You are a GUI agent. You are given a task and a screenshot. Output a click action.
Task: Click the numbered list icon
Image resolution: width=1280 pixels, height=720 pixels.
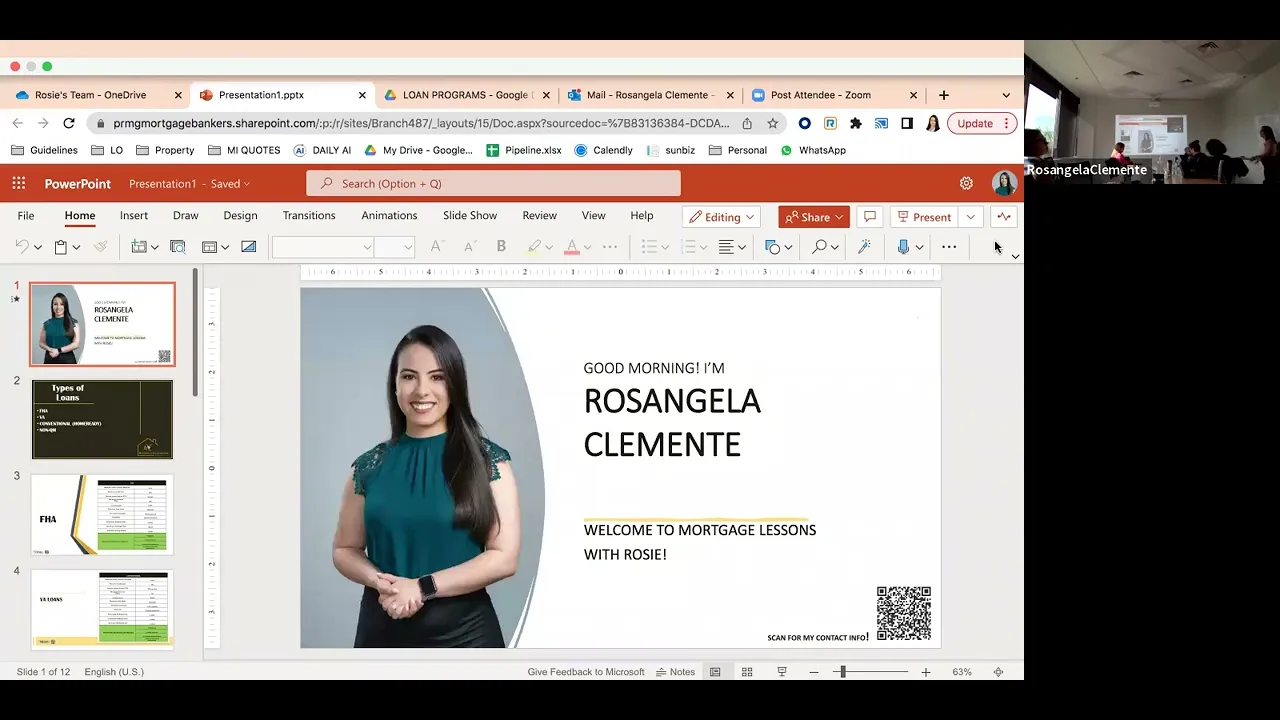pyautogui.click(x=687, y=247)
